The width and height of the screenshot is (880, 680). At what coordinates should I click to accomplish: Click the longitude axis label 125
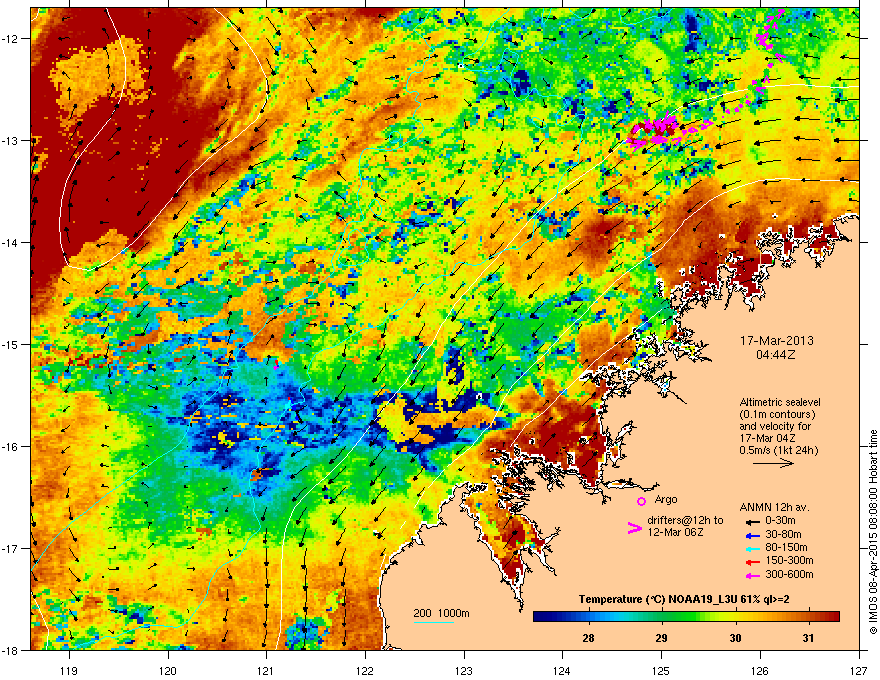click(661, 670)
